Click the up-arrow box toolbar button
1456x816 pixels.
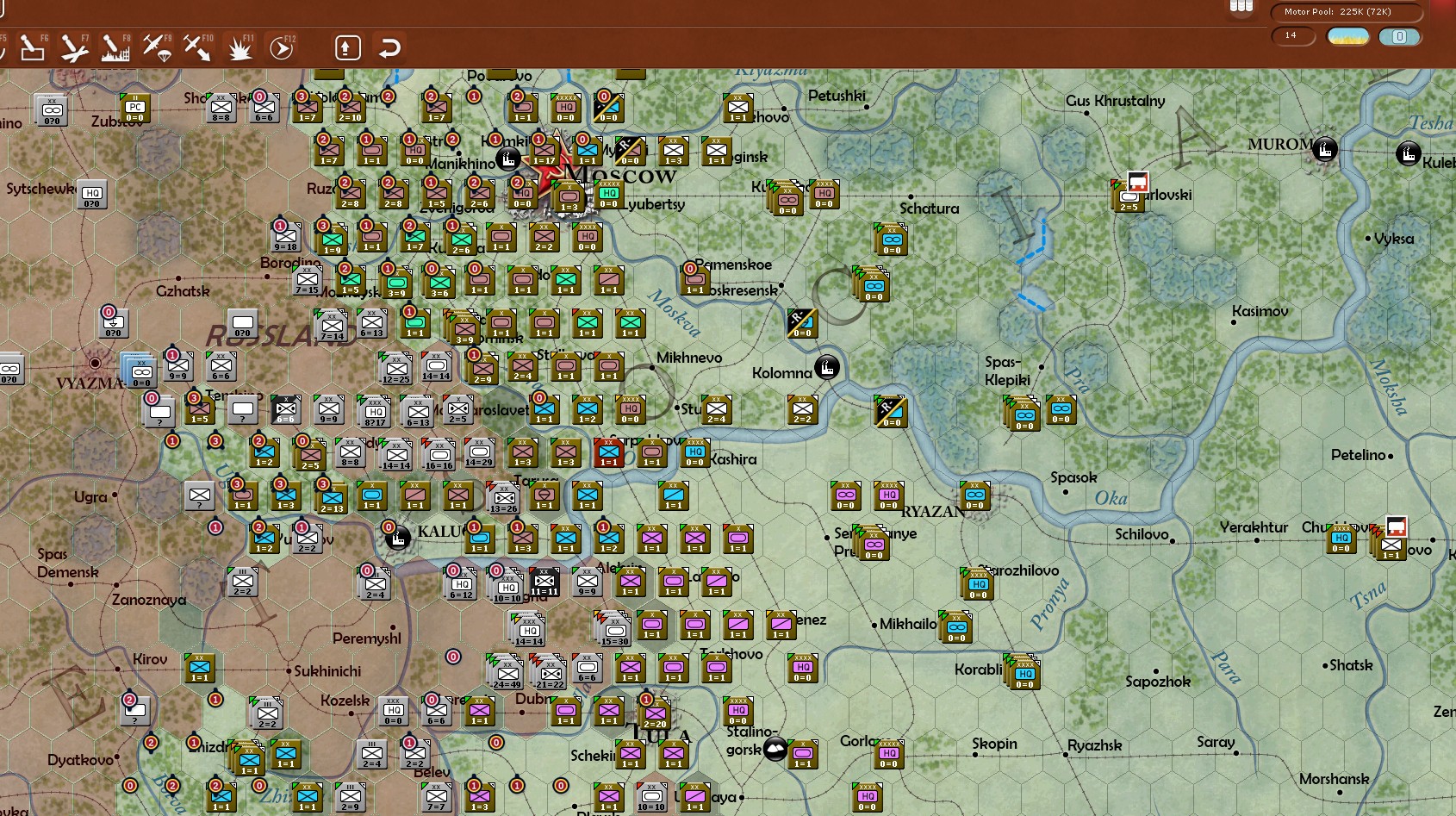[x=347, y=47]
